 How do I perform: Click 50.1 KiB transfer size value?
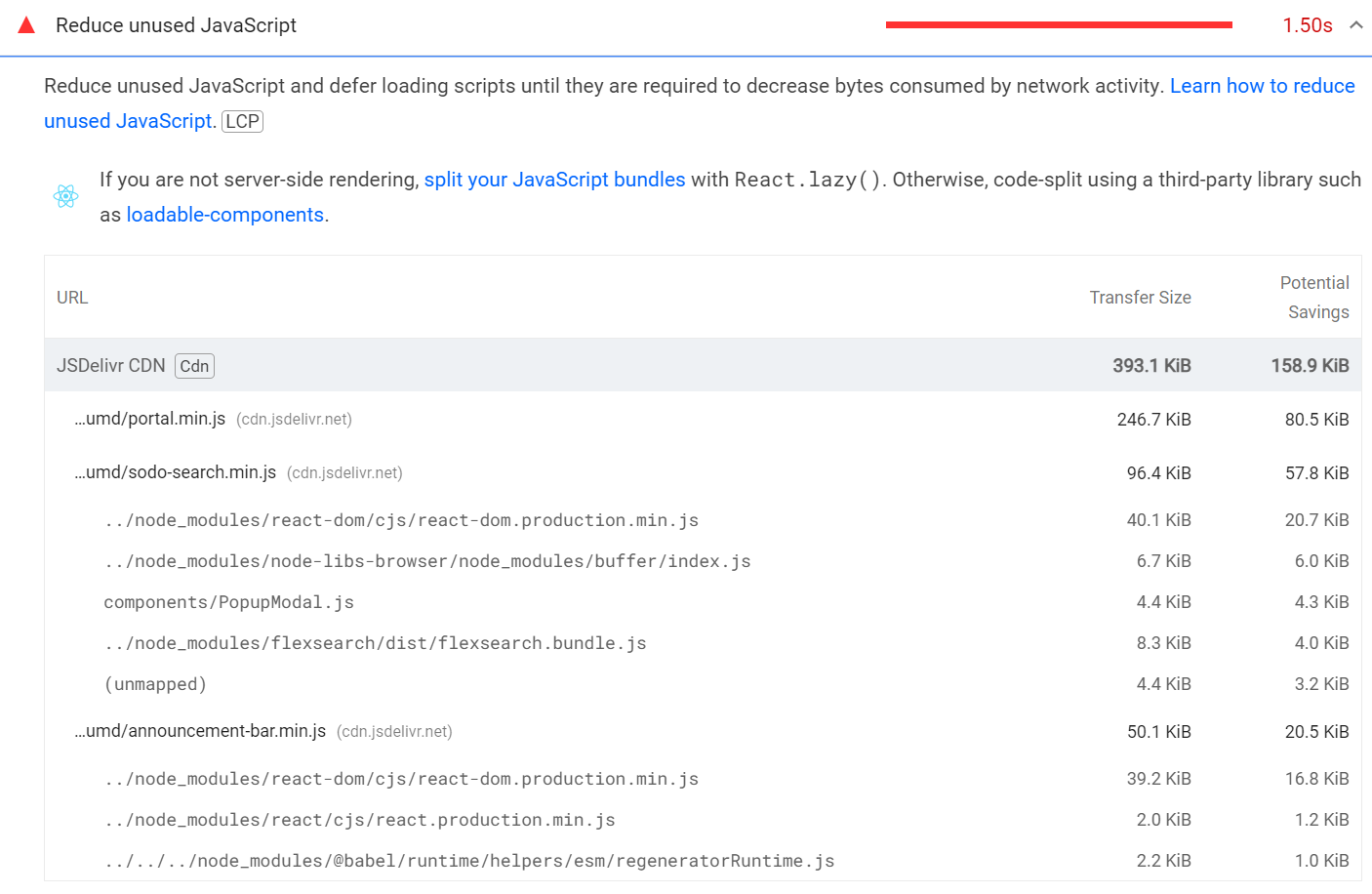tap(1158, 732)
